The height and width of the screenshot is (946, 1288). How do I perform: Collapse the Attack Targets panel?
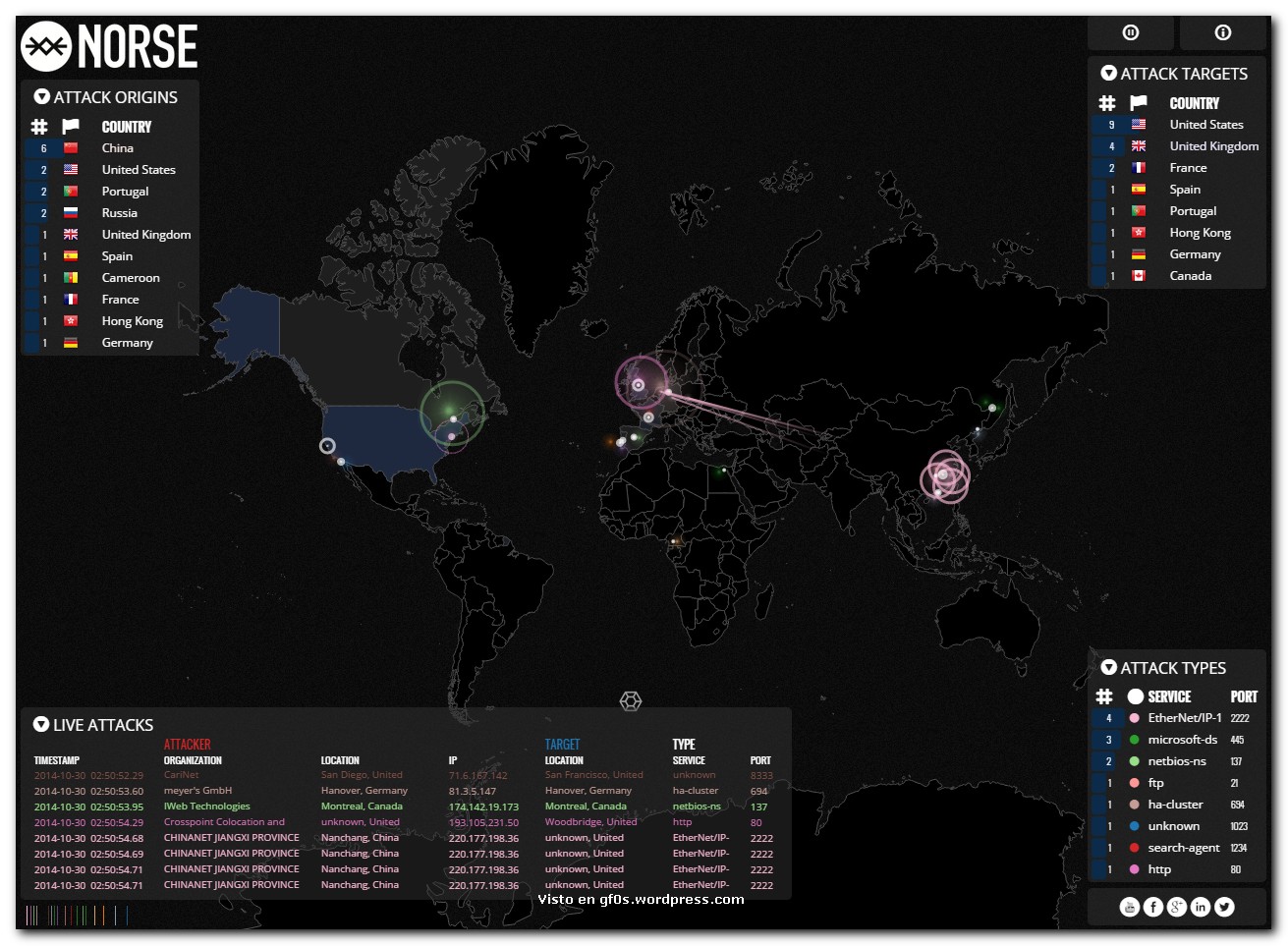pyautogui.click(x=1108, y=74)
